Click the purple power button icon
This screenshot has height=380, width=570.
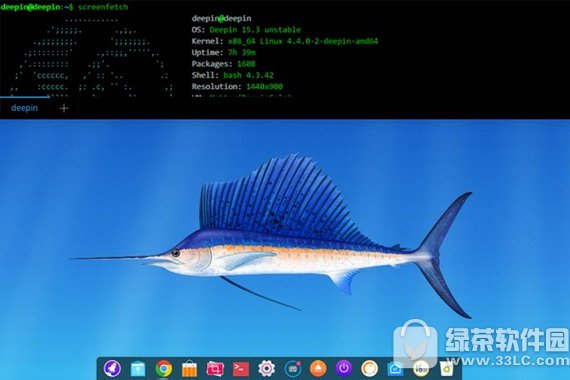[x=344, y=369]
